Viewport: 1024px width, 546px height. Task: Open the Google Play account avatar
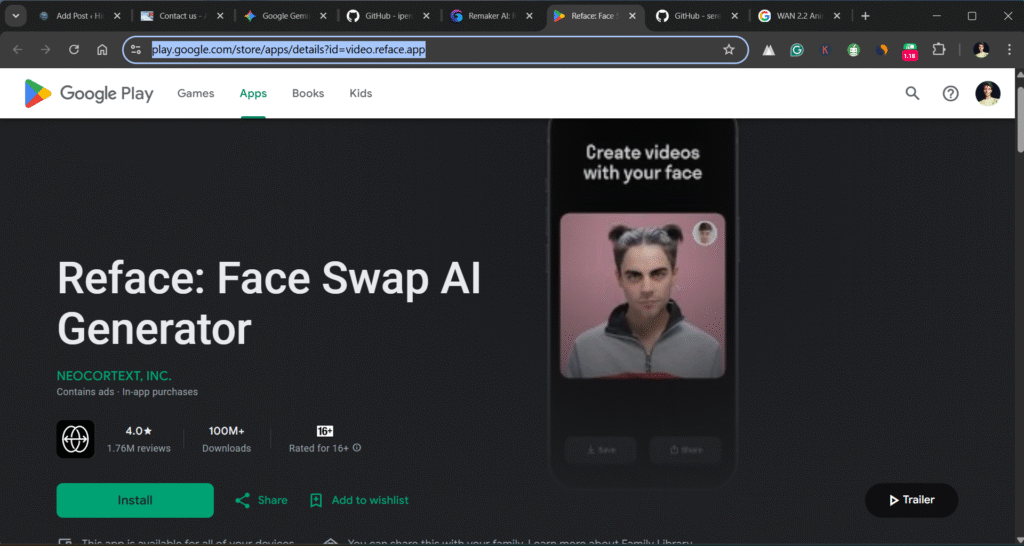click(987, 93)
